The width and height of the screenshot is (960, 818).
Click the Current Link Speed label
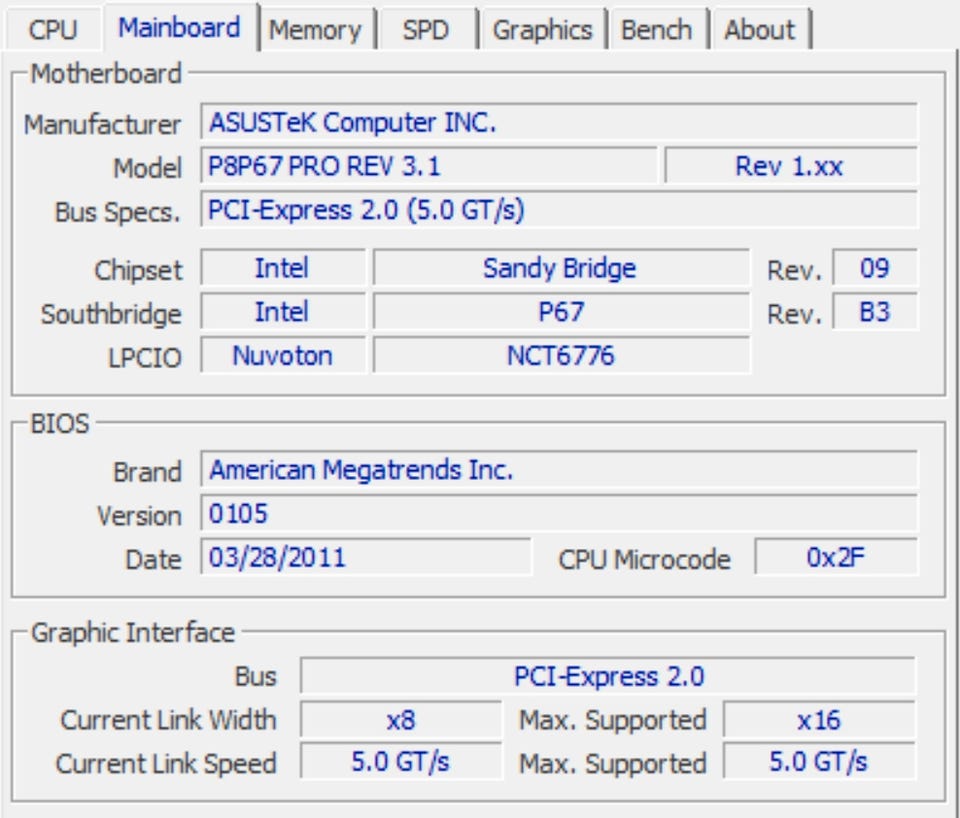click(166, 764)
